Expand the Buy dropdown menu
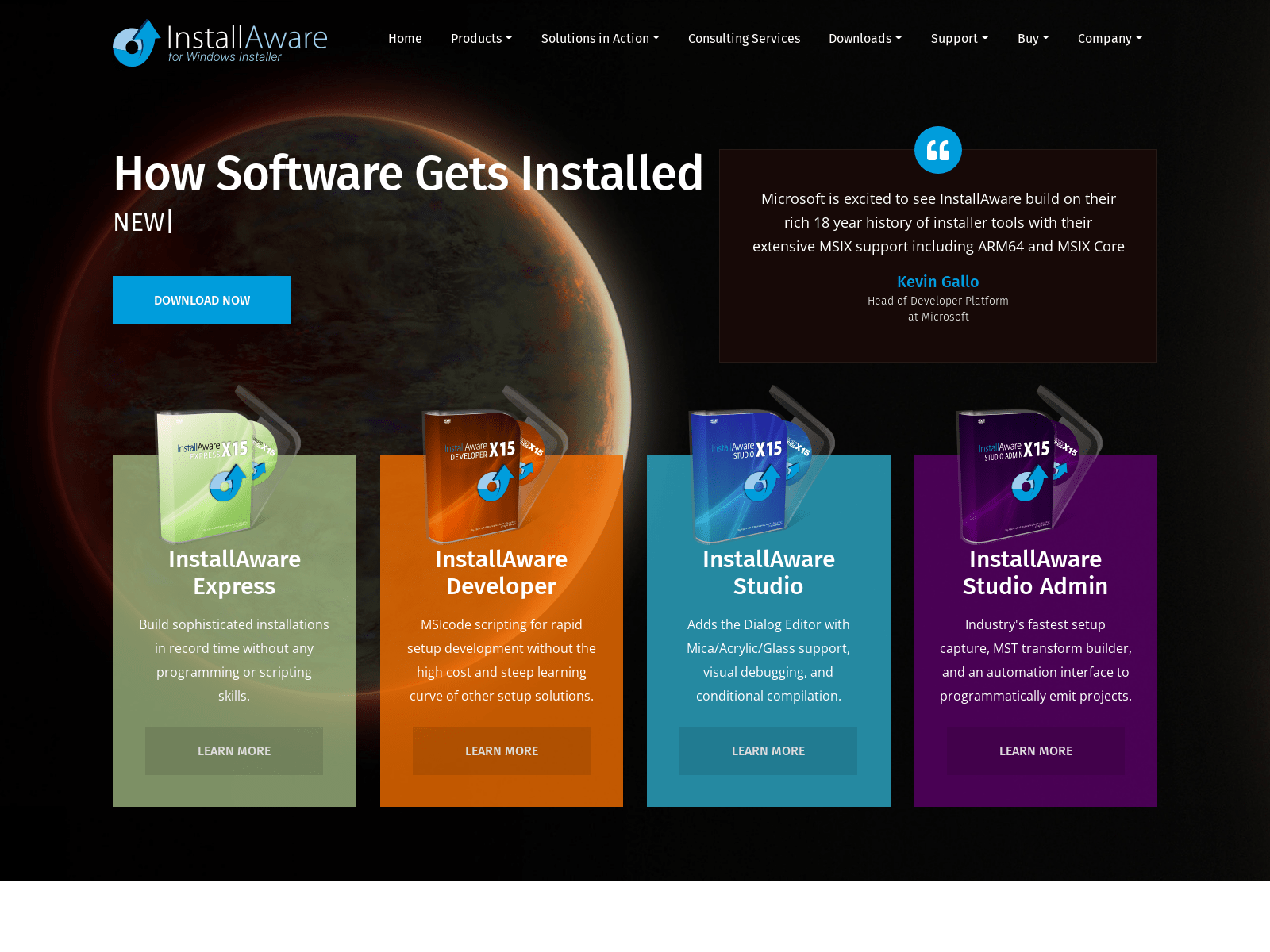 point(1033,38)
